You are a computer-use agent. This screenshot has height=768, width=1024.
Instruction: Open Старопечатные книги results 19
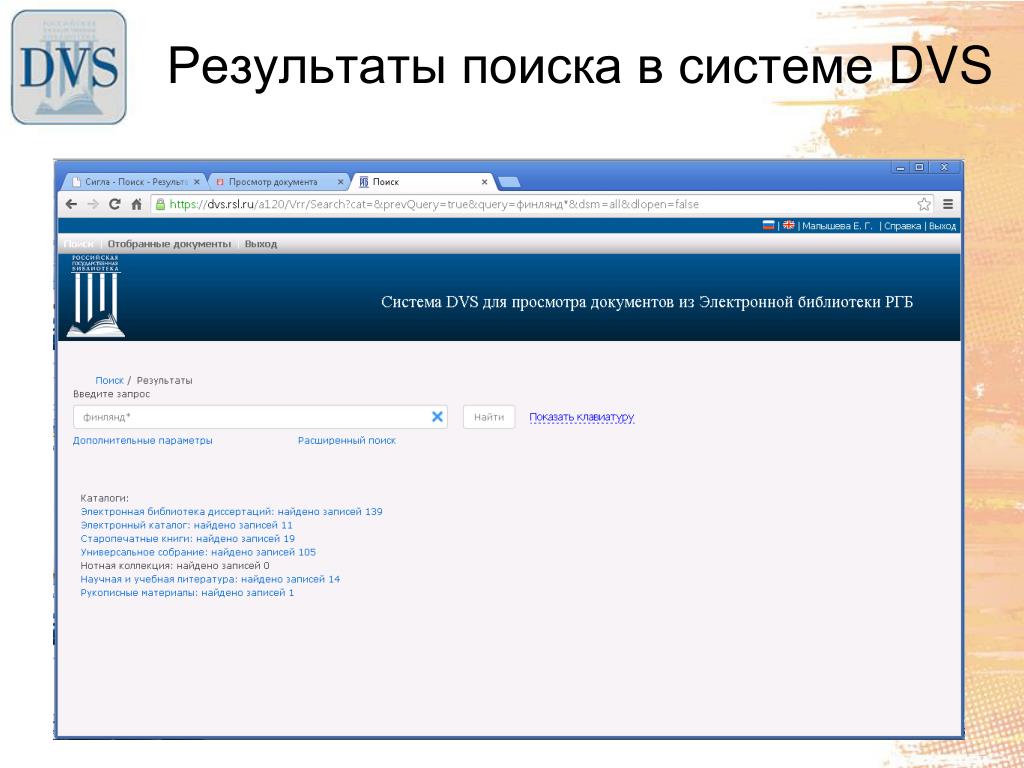click(x=187, y=539)
